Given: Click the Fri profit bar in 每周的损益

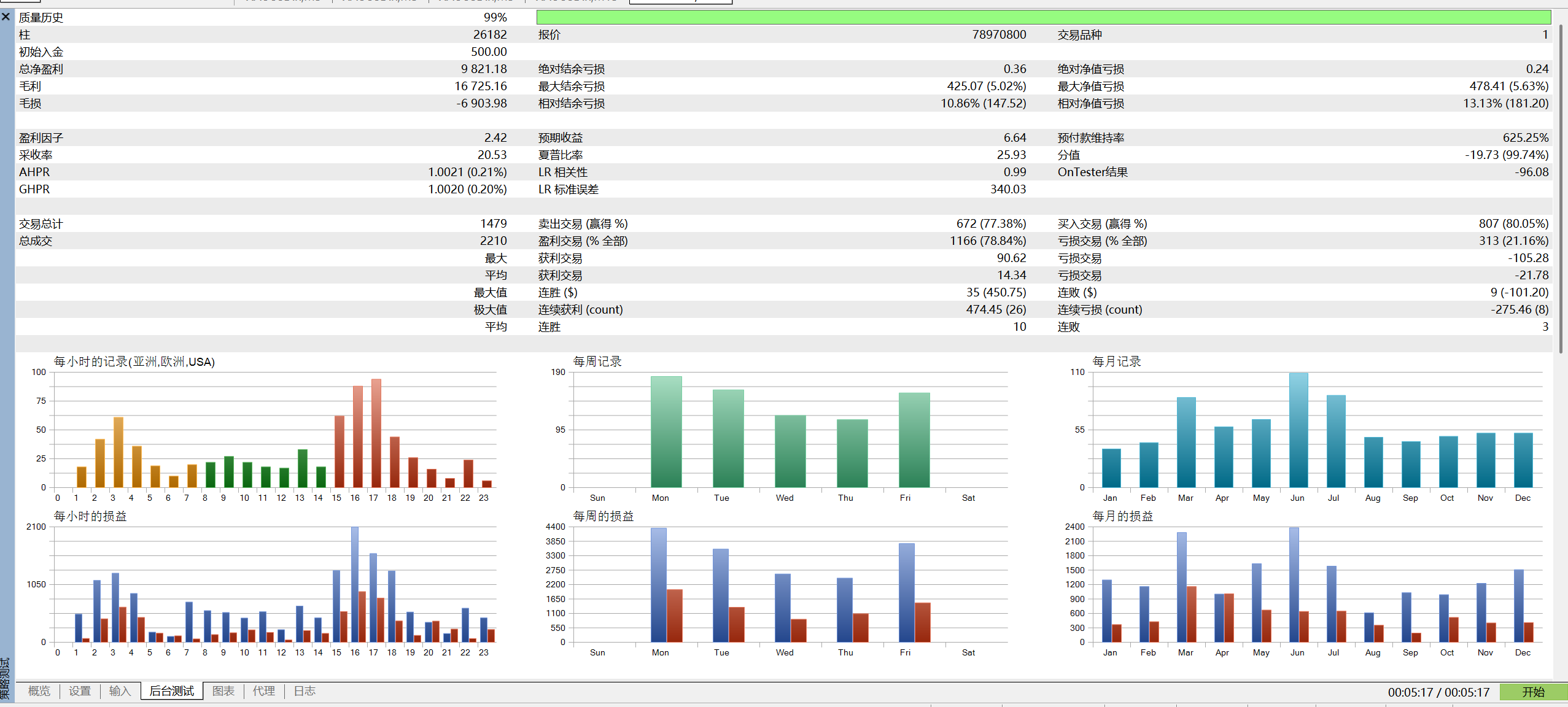Looking at the screenshot, I should pyautogui.click(x=907, y=592).
